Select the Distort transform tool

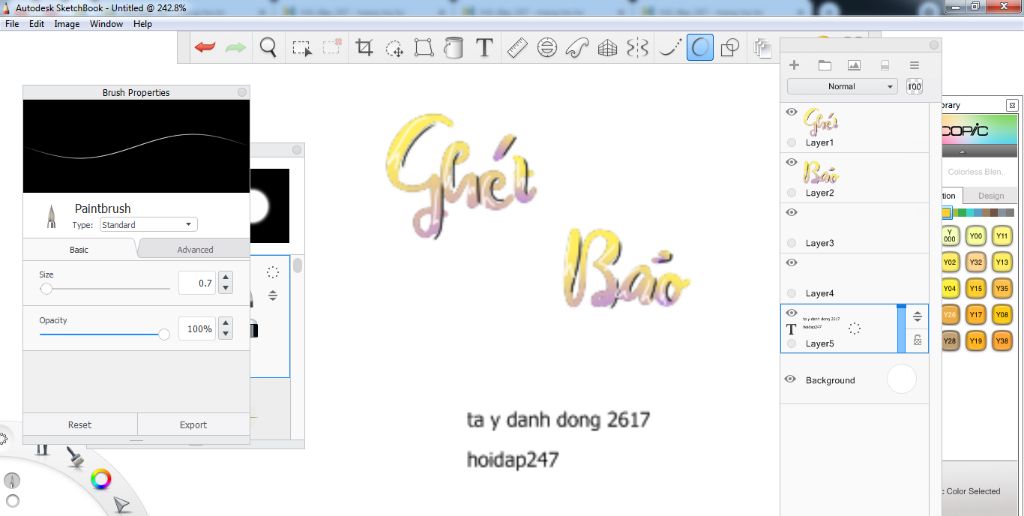424,48
